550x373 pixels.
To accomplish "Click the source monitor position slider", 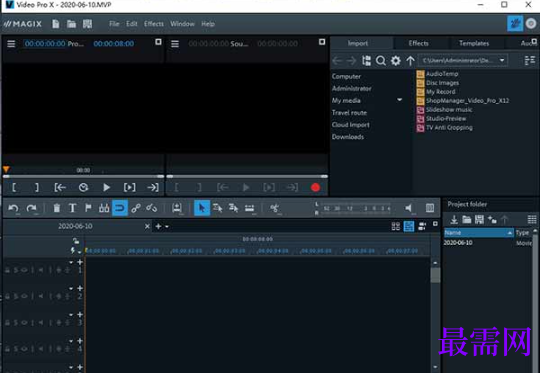I will [247, 176].
